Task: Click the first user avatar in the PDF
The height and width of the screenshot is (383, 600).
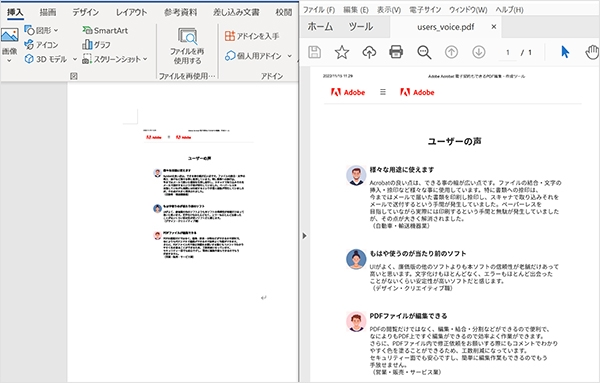Action: 356,176
